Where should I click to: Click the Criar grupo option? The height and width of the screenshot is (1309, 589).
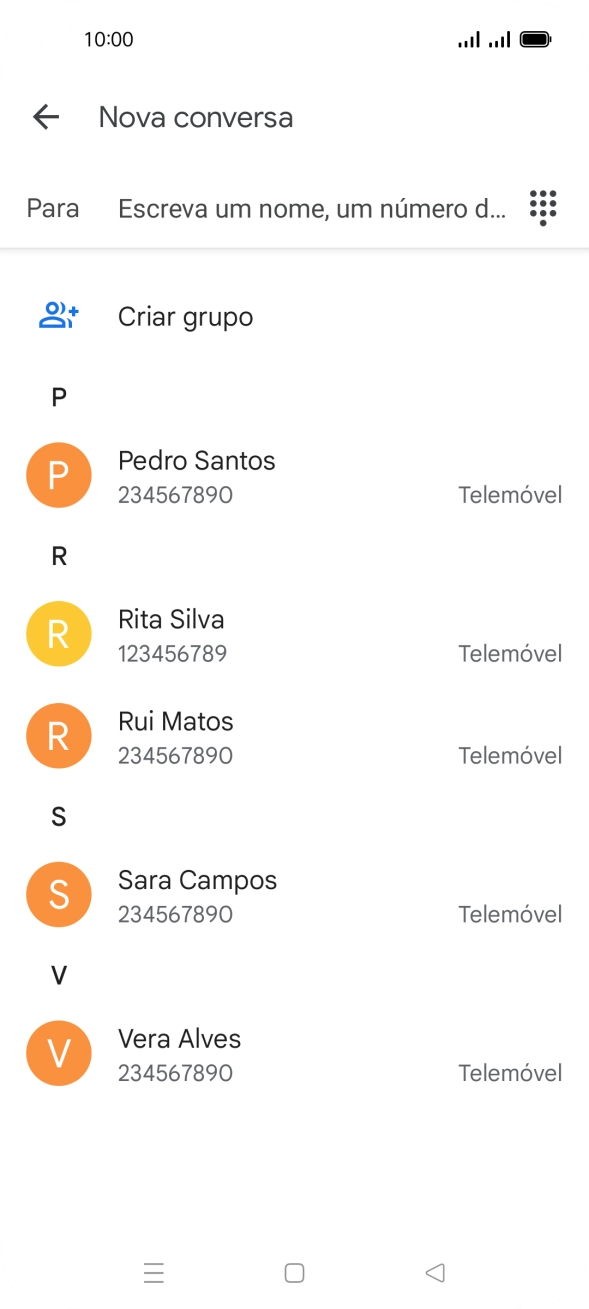pyautogui.click(x=184, y=316)
